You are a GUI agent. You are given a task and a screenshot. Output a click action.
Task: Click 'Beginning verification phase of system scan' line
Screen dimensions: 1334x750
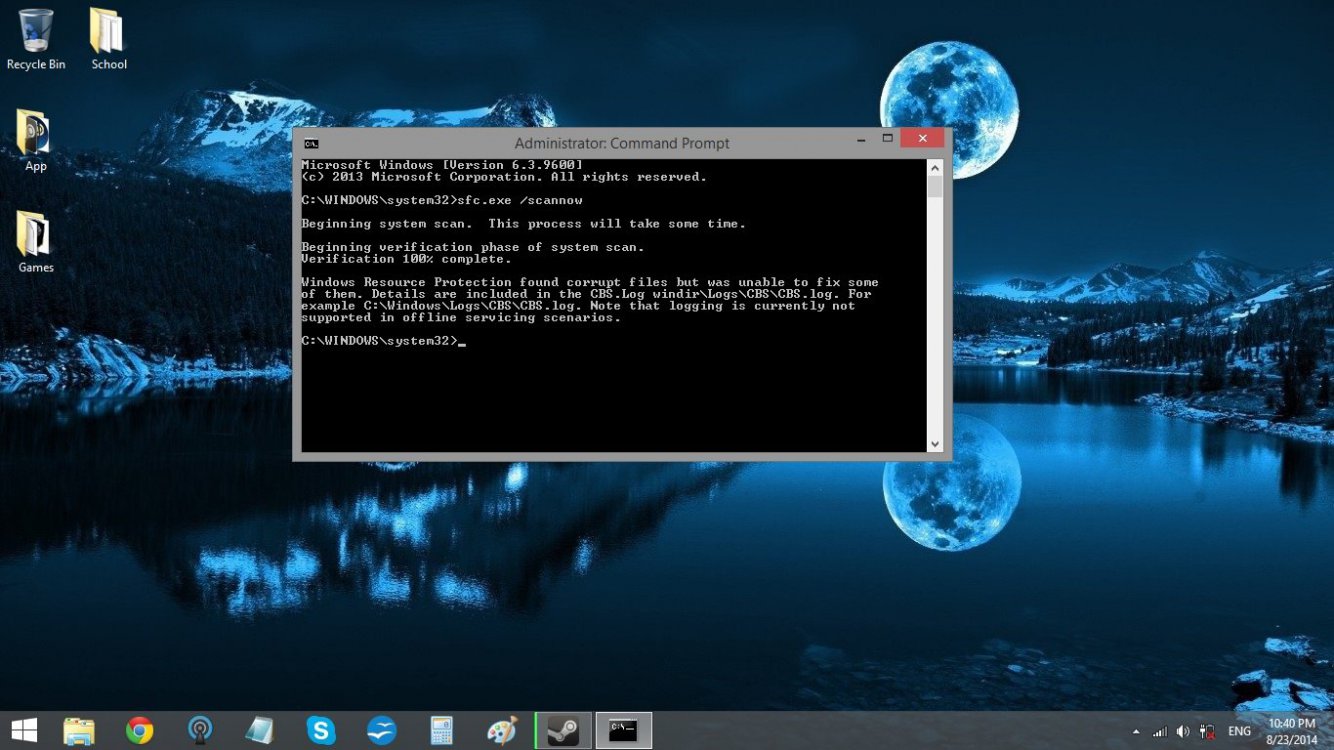coord(473,247)
